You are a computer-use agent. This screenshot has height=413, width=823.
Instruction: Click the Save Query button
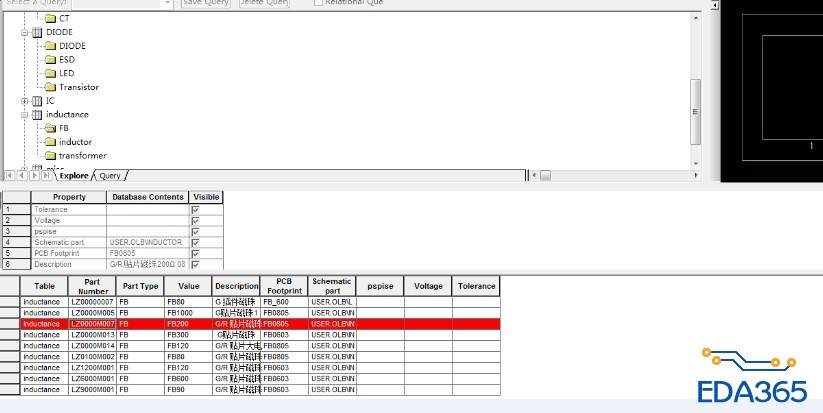[206, 3]
